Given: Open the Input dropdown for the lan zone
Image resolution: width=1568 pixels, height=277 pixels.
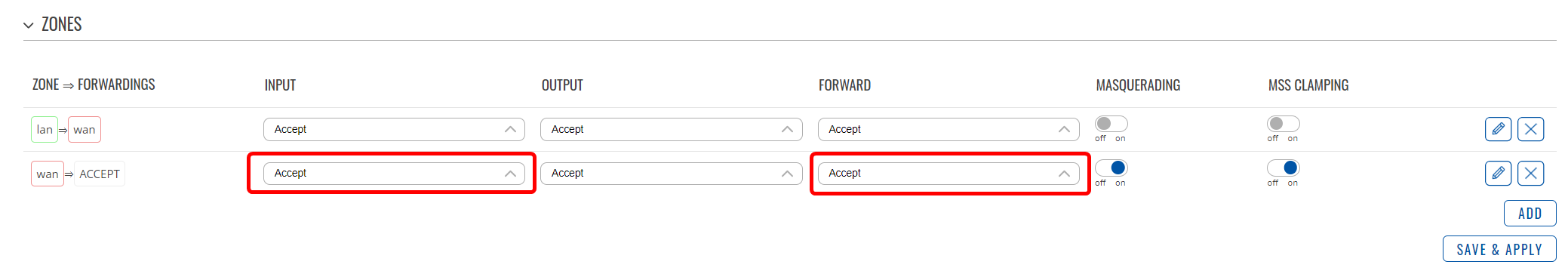Looking at the screenshot, I should tap(394, 129).
